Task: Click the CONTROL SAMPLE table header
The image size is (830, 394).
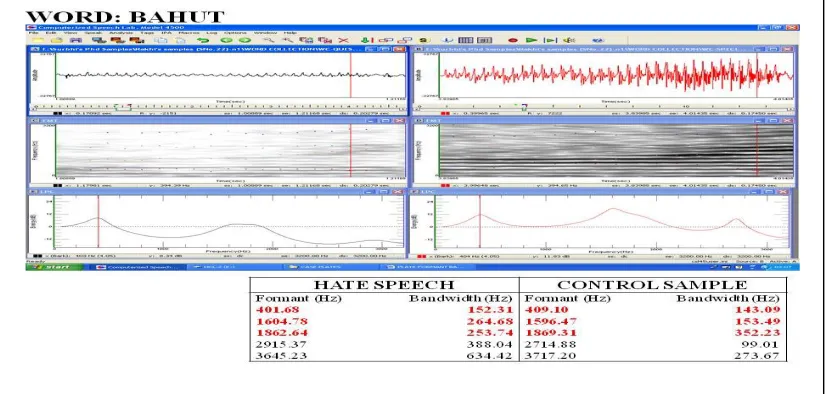Action: click(x=652, y=284)
